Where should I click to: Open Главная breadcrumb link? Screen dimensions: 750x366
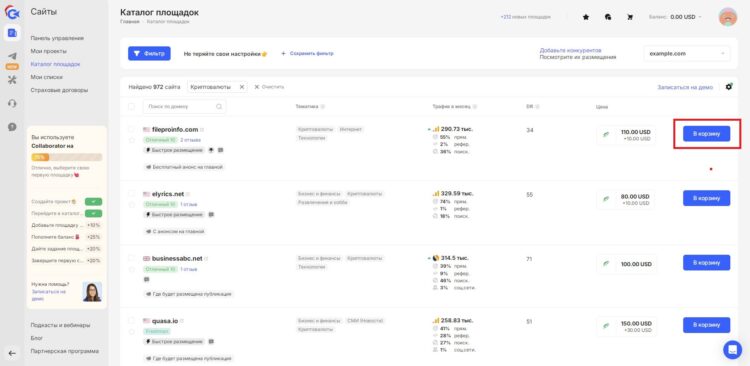(130, 22)
